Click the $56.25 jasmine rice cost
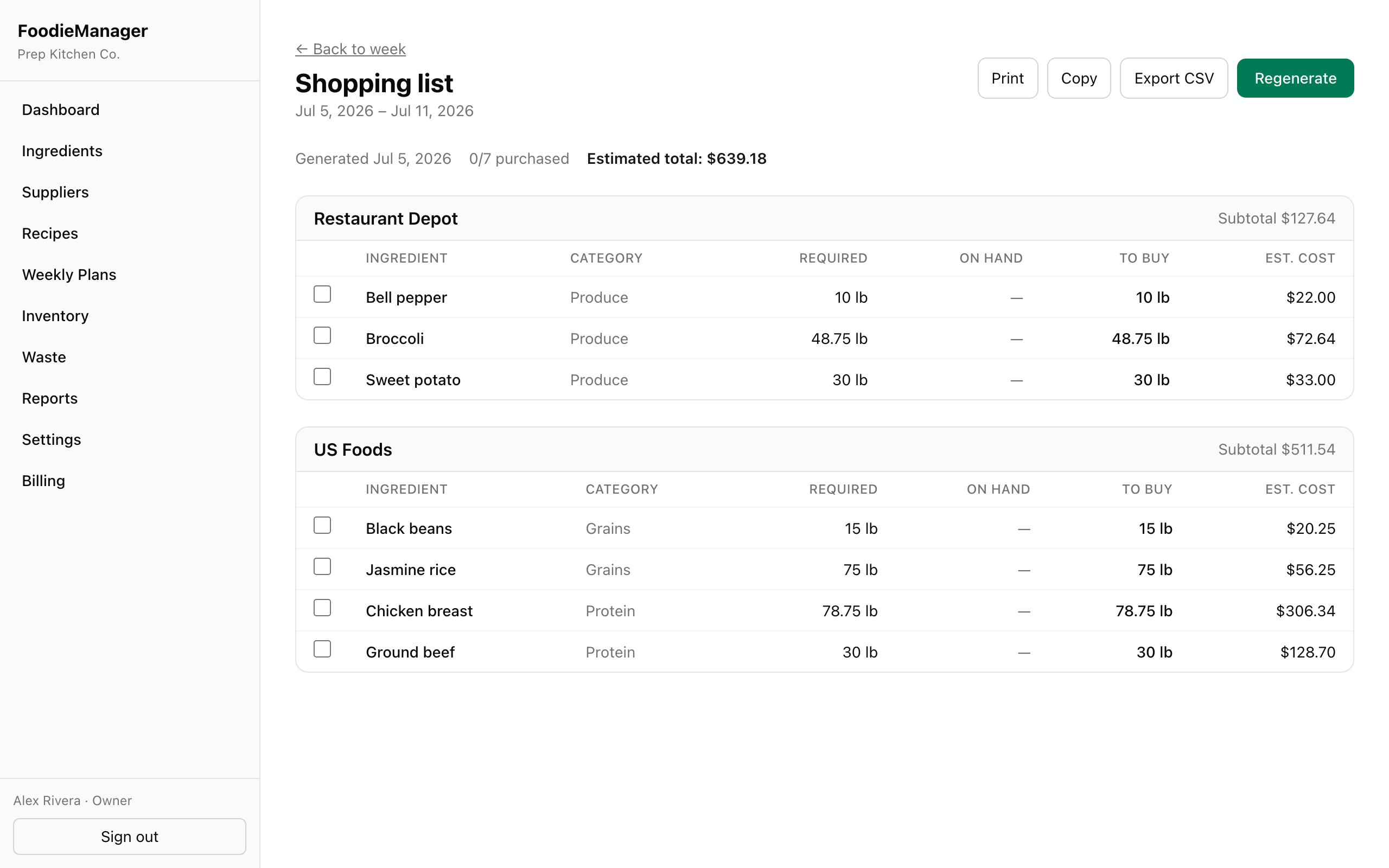Screen dimensions: 1389x868 pos(1310,570)
